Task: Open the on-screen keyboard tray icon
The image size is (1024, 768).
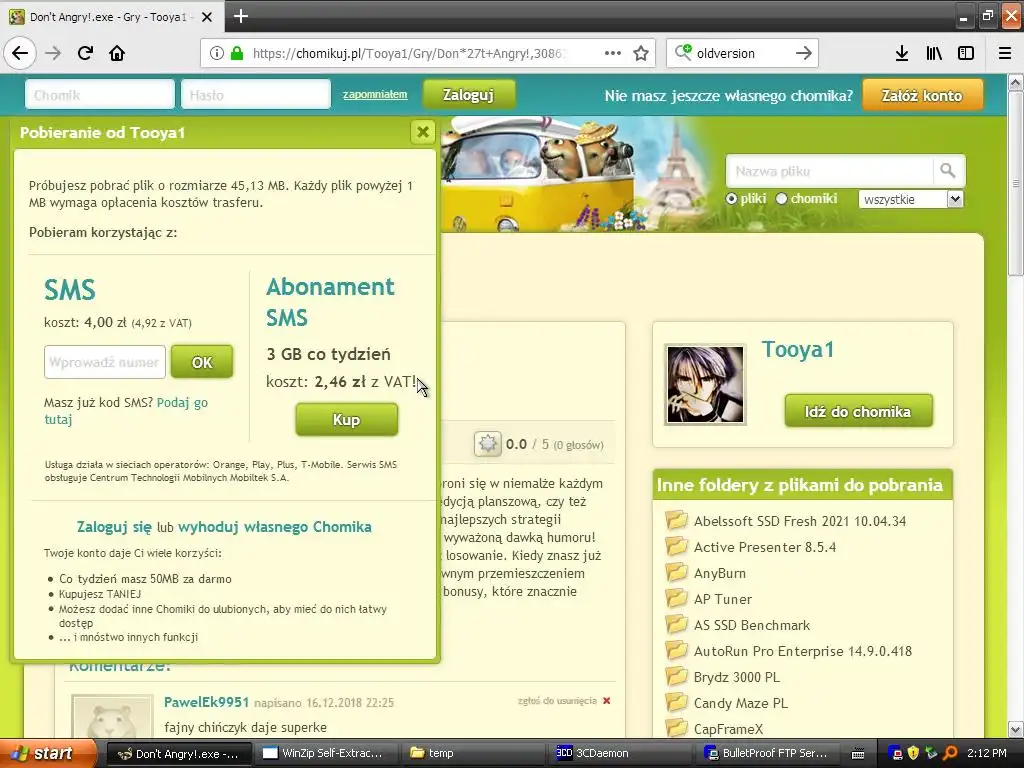Action: (x=858, y=754)
